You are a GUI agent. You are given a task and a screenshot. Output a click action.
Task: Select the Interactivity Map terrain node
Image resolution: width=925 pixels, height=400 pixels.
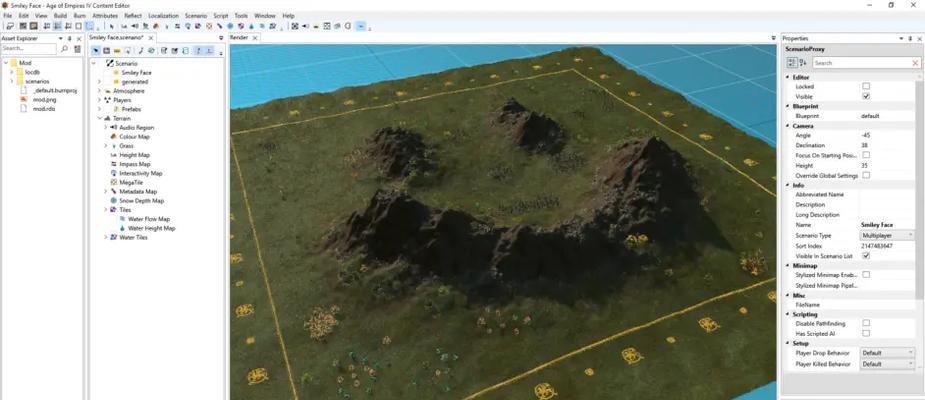coord(140,173)
